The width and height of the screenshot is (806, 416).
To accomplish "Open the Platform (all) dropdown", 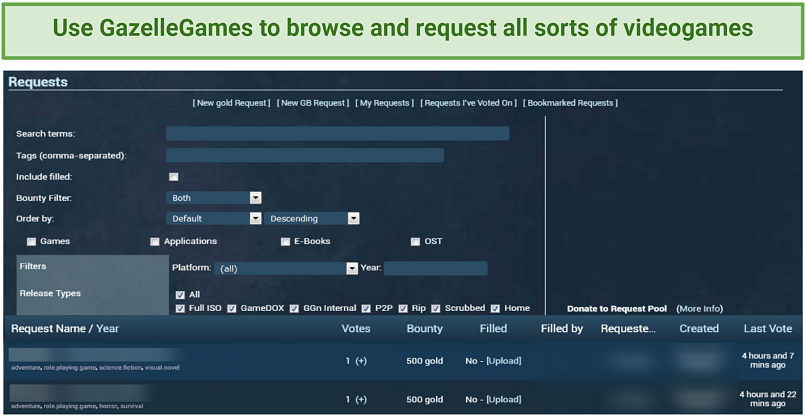I will tap(285, 268).
